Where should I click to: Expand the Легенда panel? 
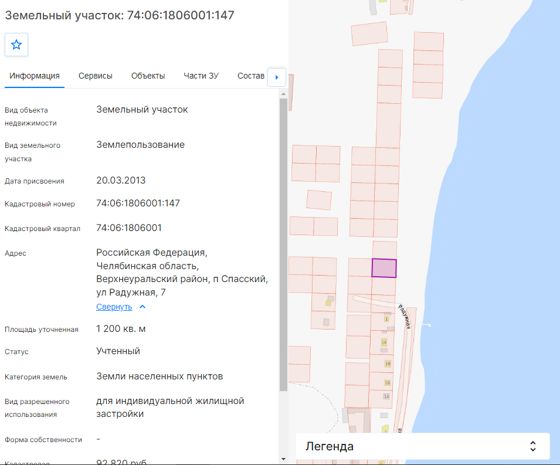click(x=422, y=446)
